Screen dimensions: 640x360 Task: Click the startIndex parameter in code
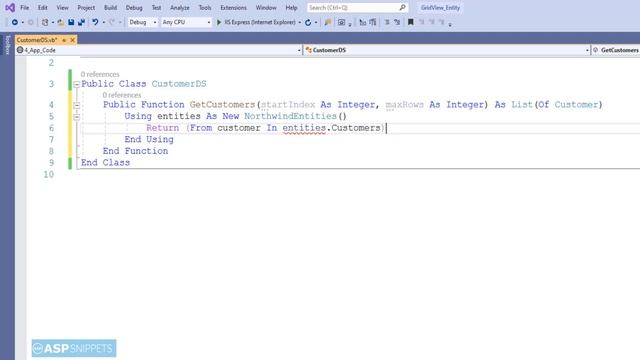point(288,105)
